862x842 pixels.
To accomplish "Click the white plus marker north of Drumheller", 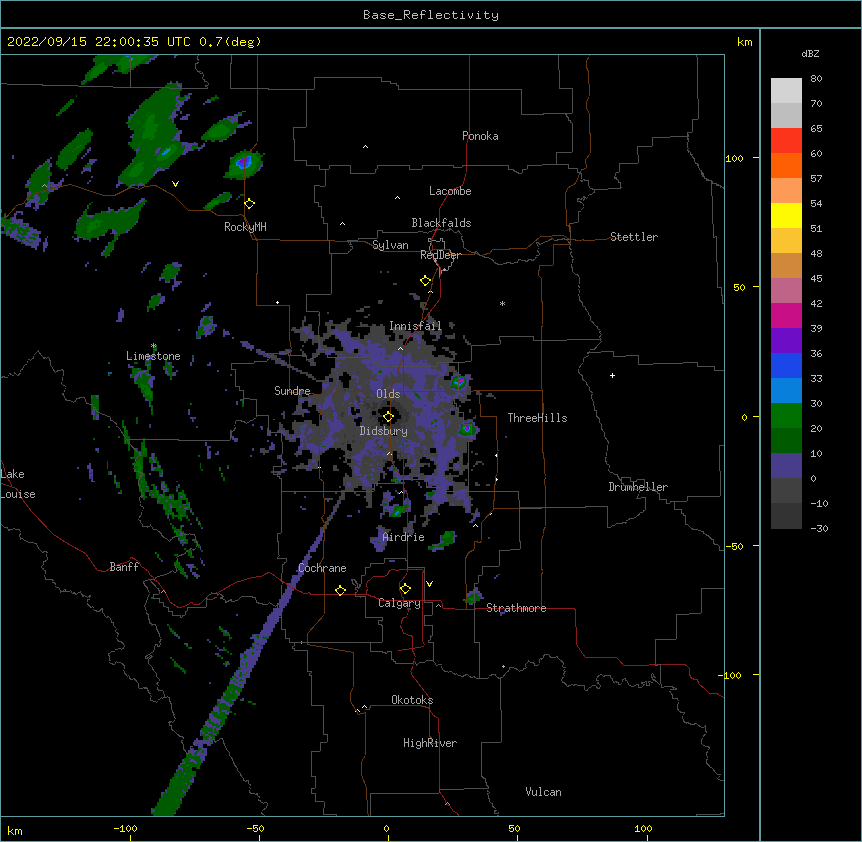I will (612, 375).
